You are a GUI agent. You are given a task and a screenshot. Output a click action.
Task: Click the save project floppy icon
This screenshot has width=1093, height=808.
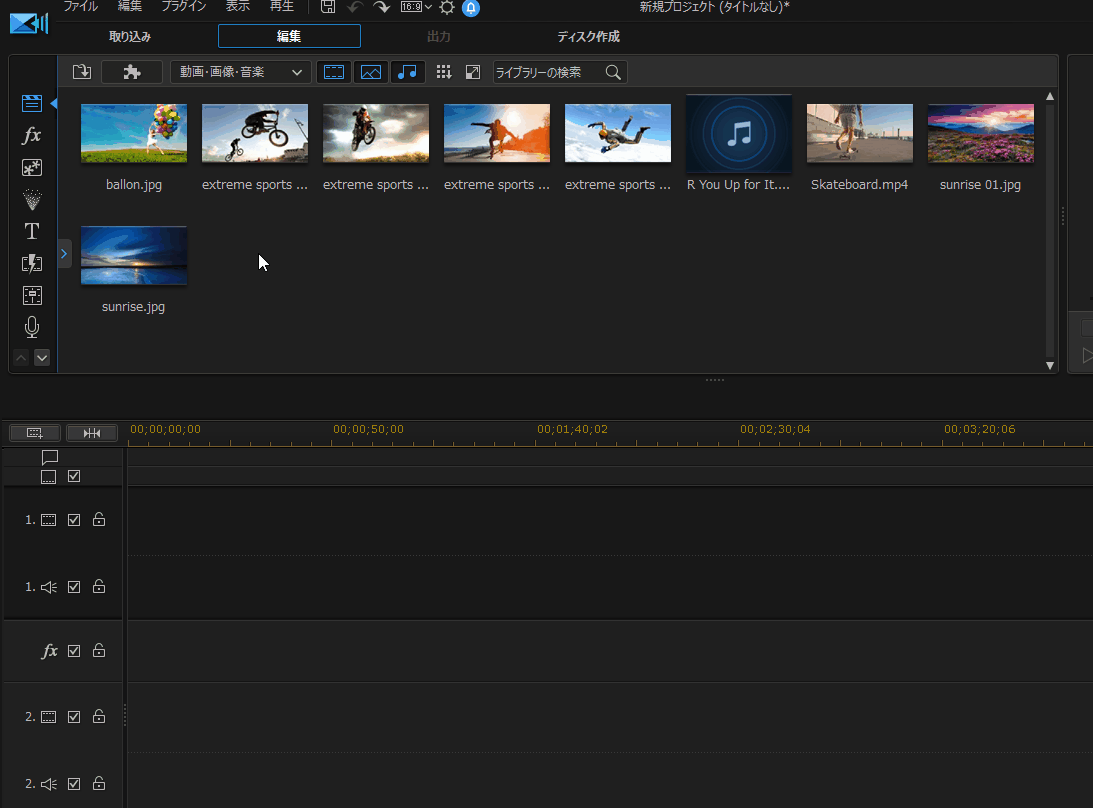pyautogui.click(x=328, y=7)
